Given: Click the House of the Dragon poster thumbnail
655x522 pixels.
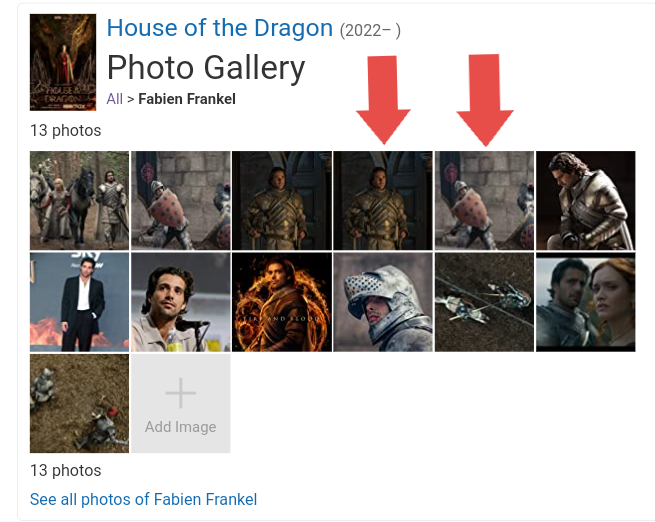Looking at the screenshot, I should coord(63,62).
